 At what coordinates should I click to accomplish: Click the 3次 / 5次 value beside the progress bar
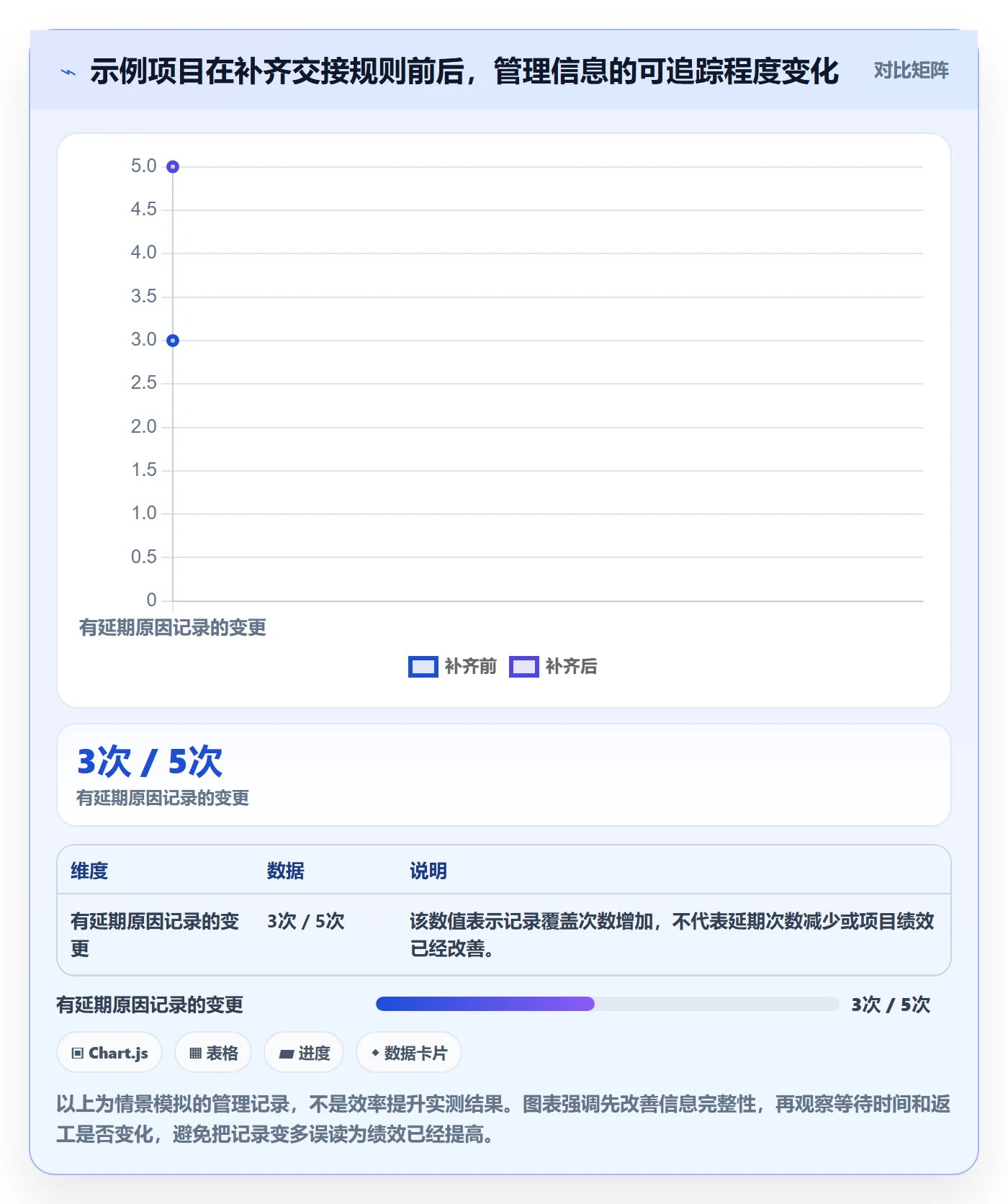click(891, 1005)
